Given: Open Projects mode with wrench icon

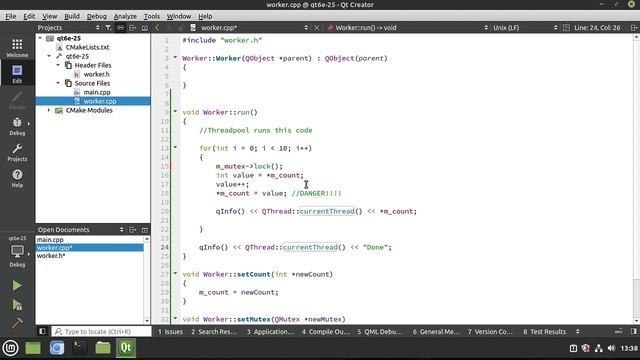Looking at the screenshot, I should (x=17, y=152).
